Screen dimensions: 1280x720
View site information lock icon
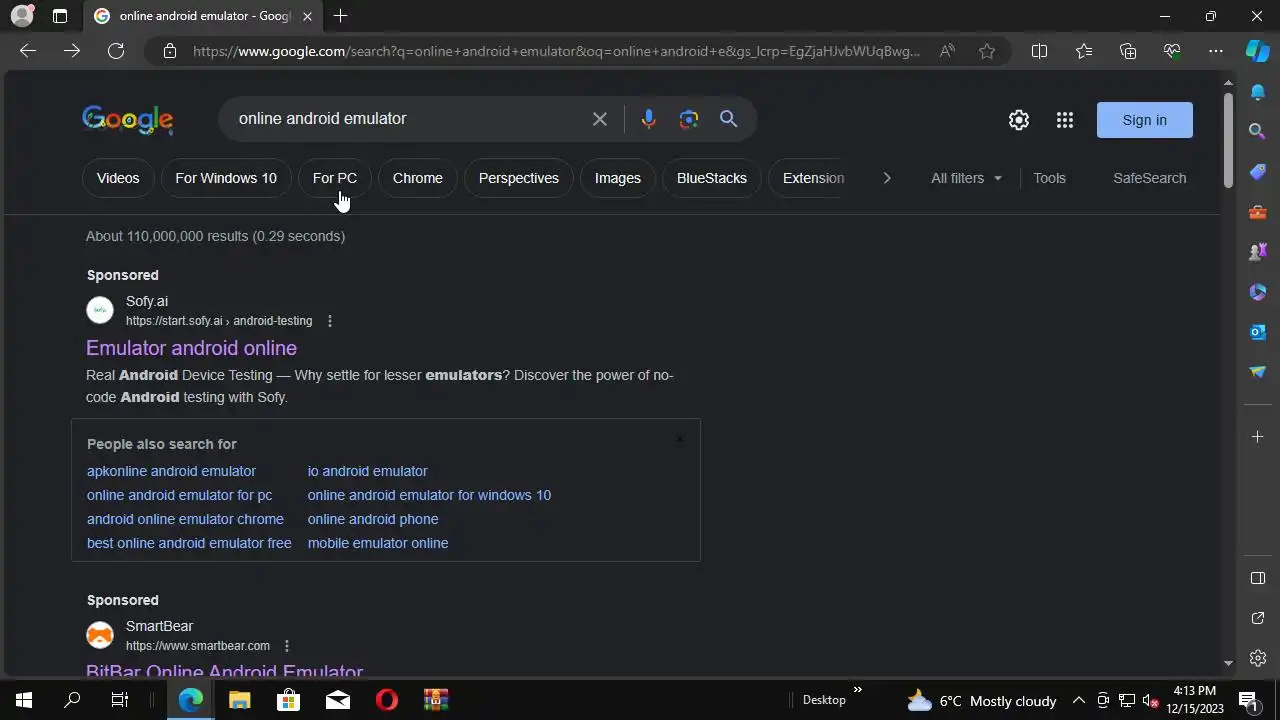pyautogui.click(x=170, y=51)
